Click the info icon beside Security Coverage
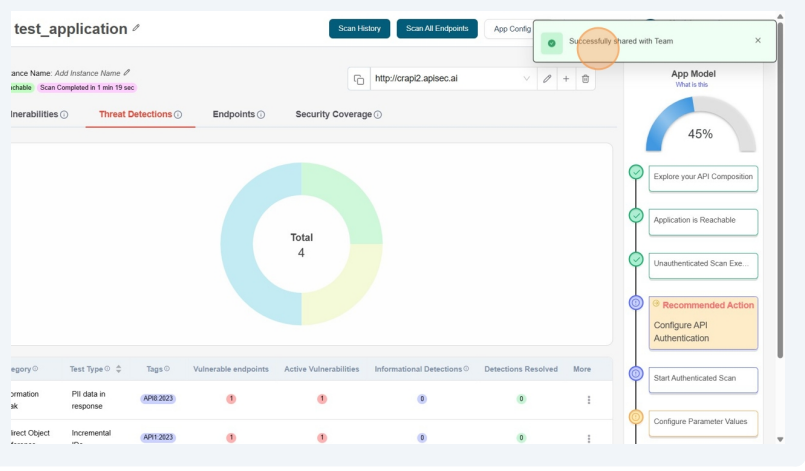Screen dimensions: 805x471 pos(377,115)
